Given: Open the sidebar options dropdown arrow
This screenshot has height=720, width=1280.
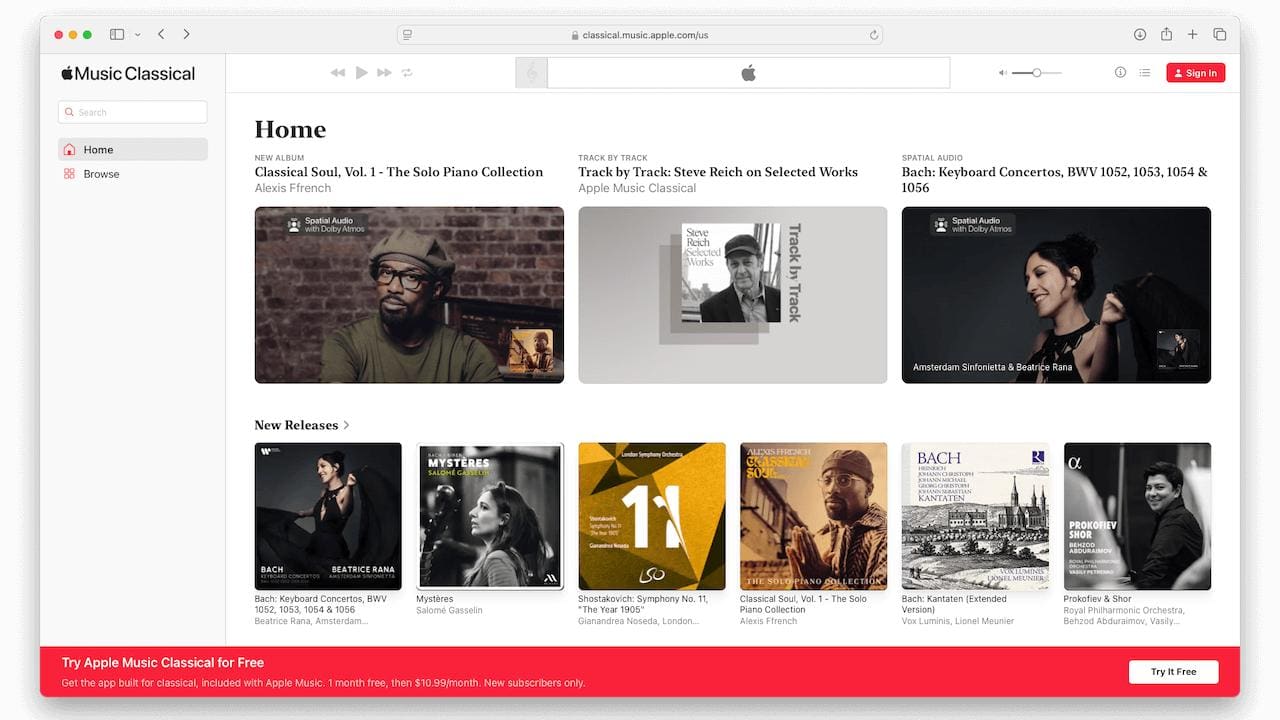Looking at the screenshot, I should click(x=137, y=34).
